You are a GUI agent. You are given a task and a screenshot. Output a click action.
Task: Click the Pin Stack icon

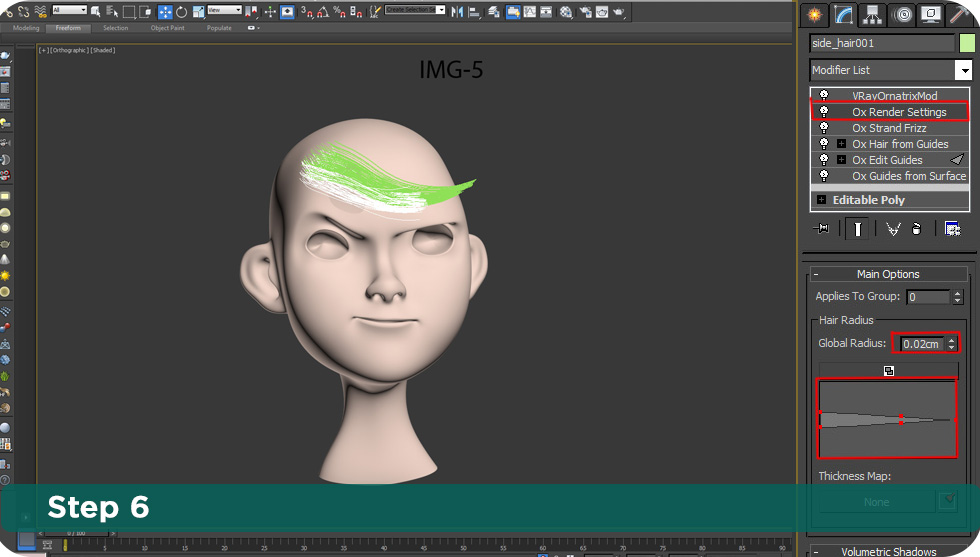[823, 229]
